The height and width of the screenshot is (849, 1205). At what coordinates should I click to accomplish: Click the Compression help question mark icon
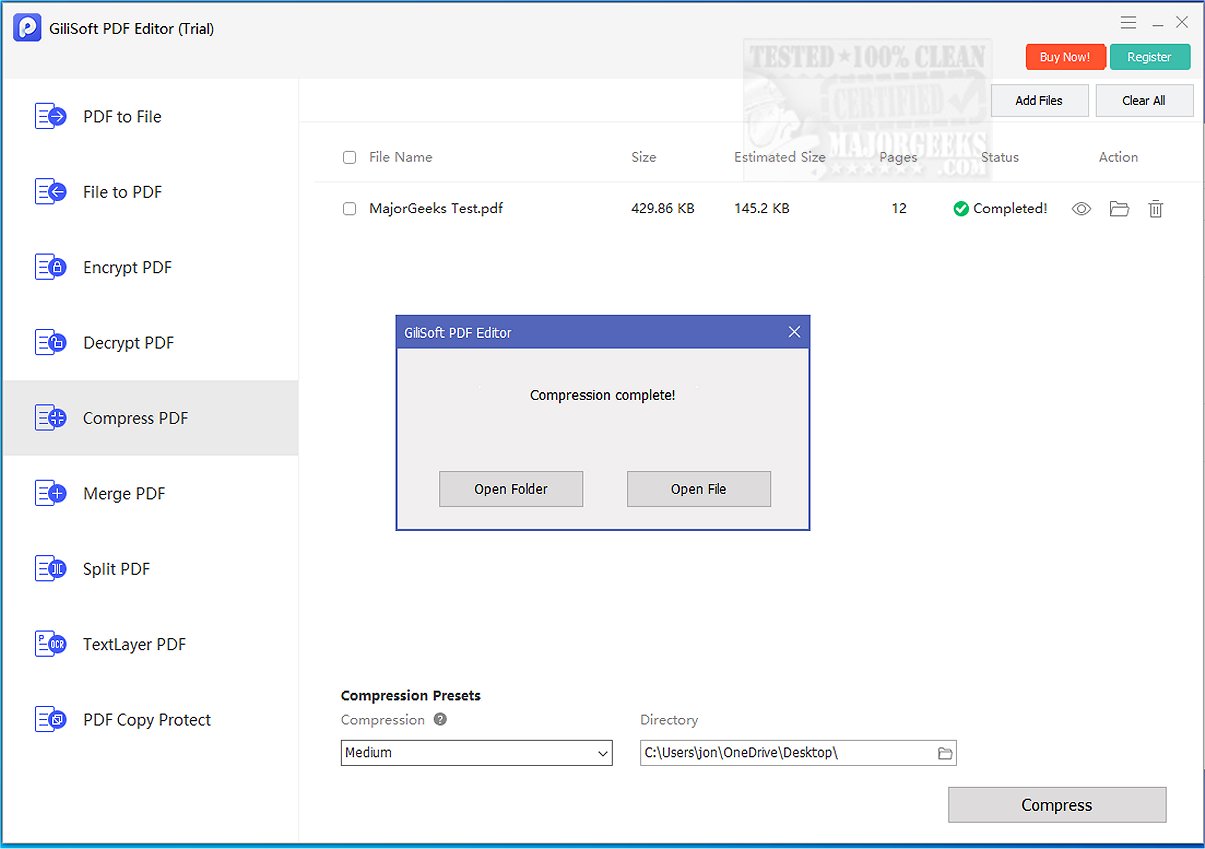click(x=440, y=719)
